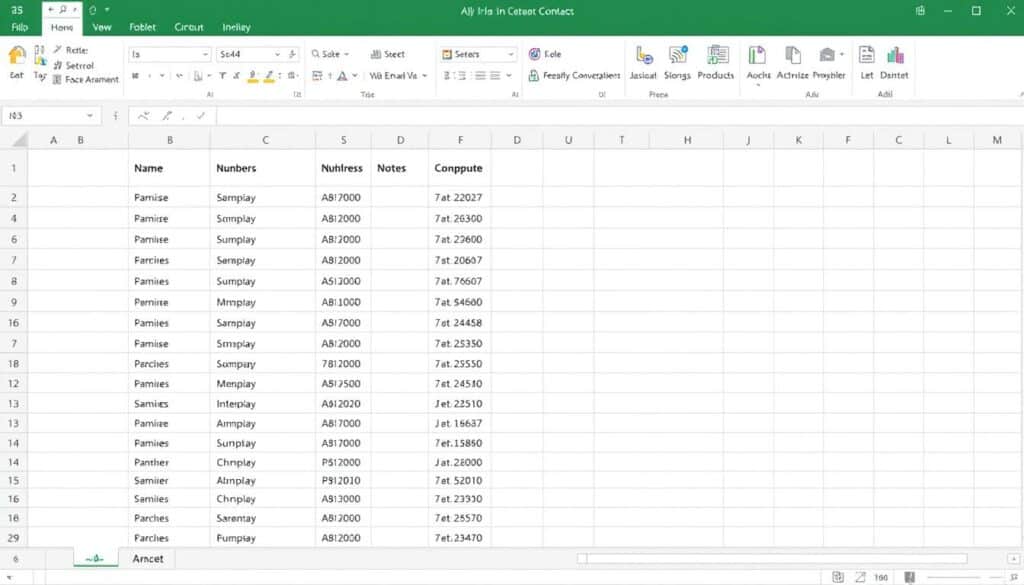Adjust the zoom slider in status bar

point(967,577)
